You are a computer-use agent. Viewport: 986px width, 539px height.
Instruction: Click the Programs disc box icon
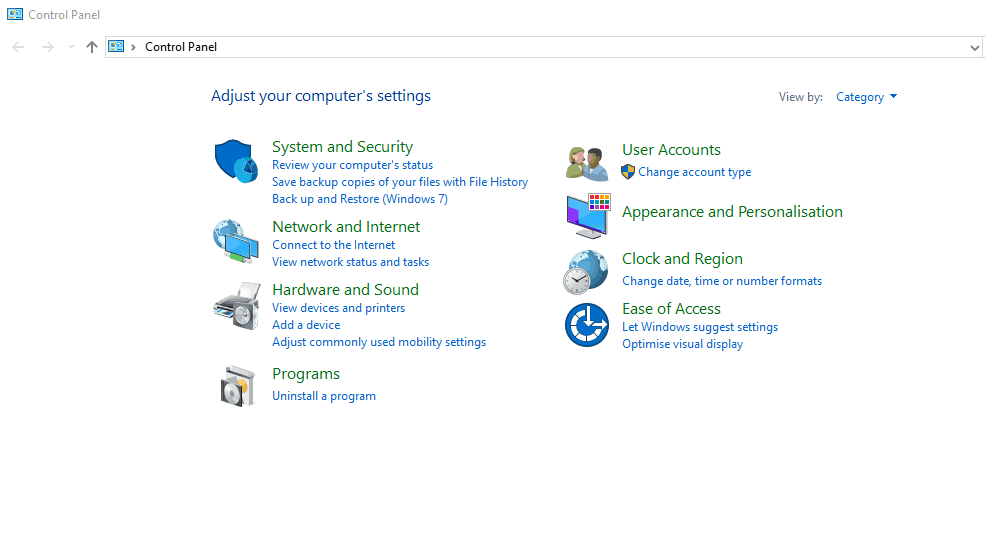pos(238,386)
